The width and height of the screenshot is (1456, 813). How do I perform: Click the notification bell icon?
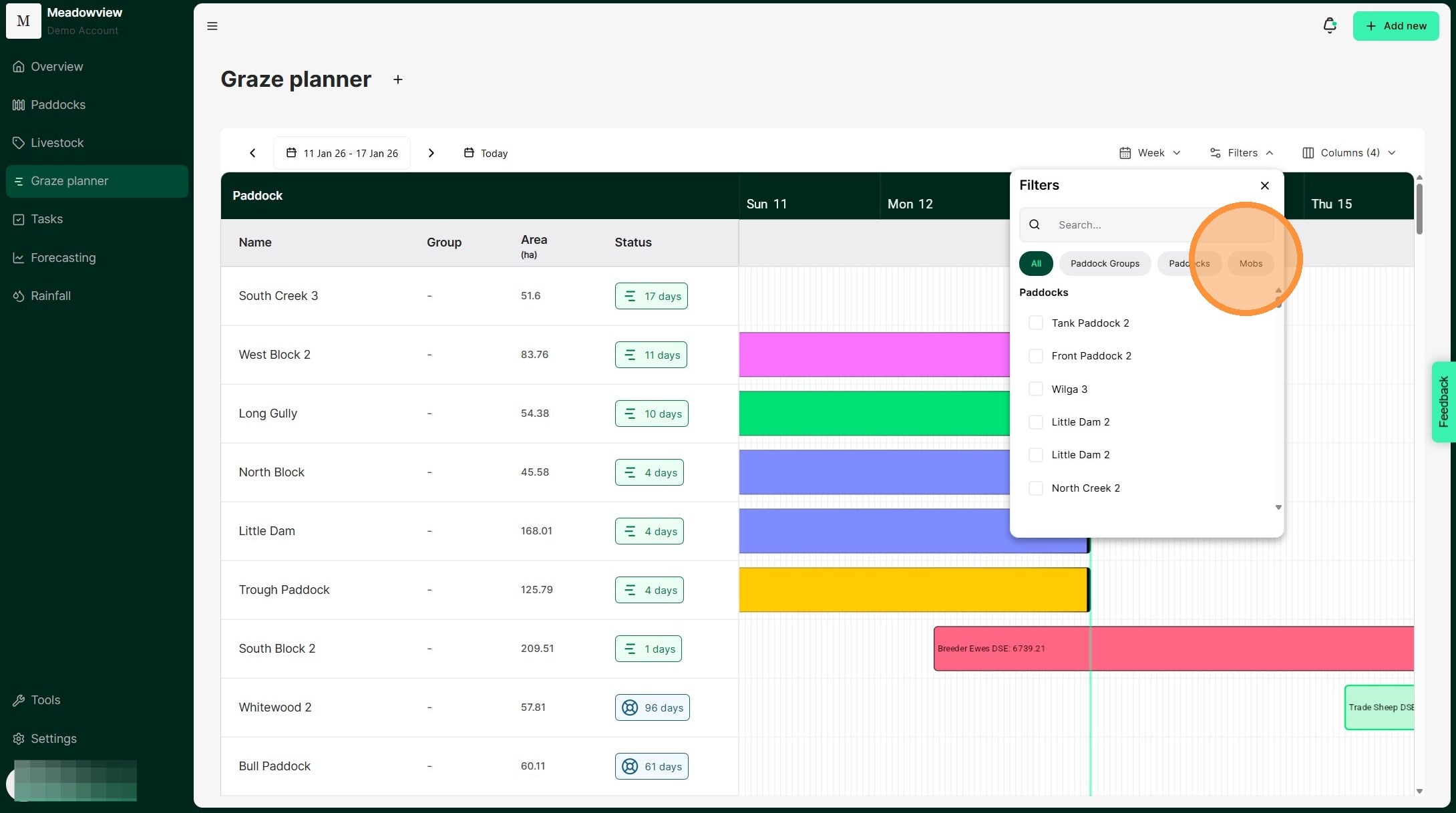click(1329, 25)
